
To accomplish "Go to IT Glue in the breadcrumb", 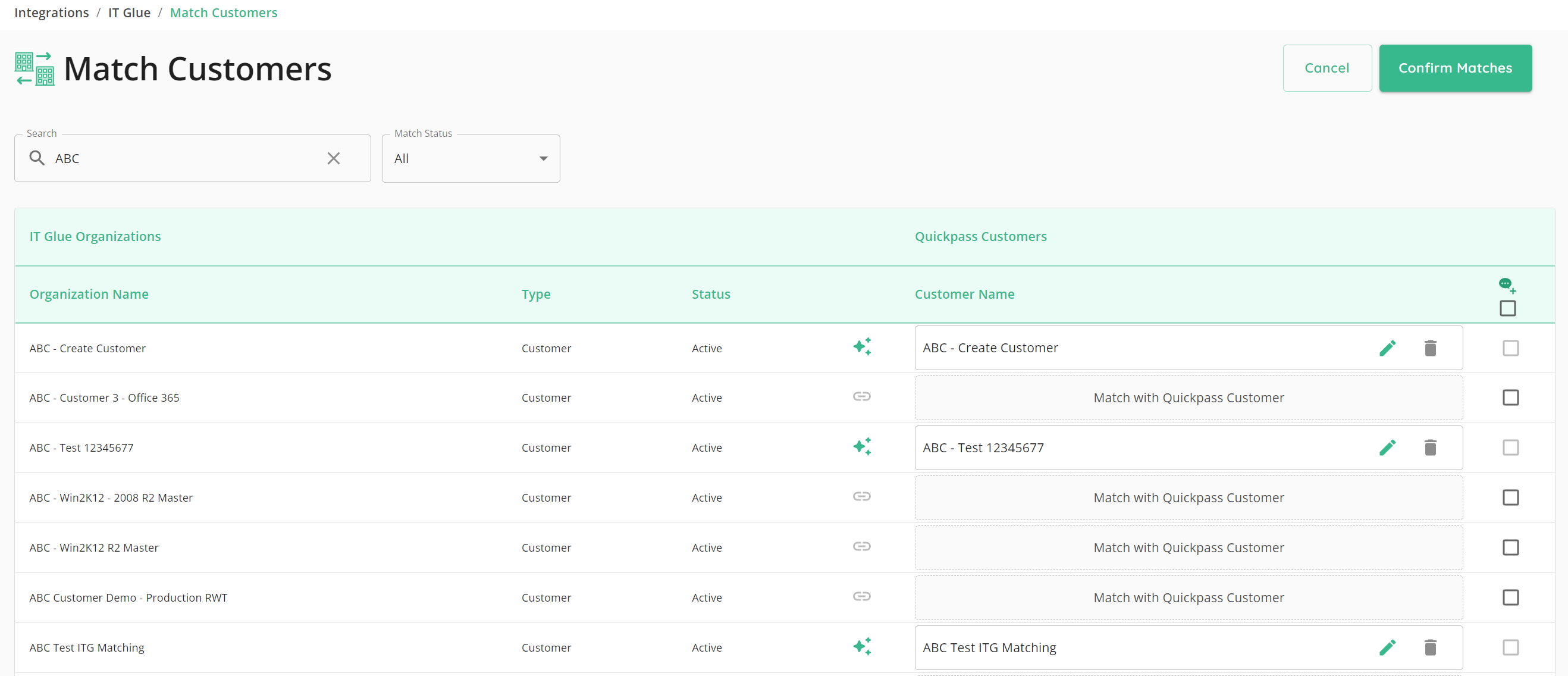I will (129, 12).
